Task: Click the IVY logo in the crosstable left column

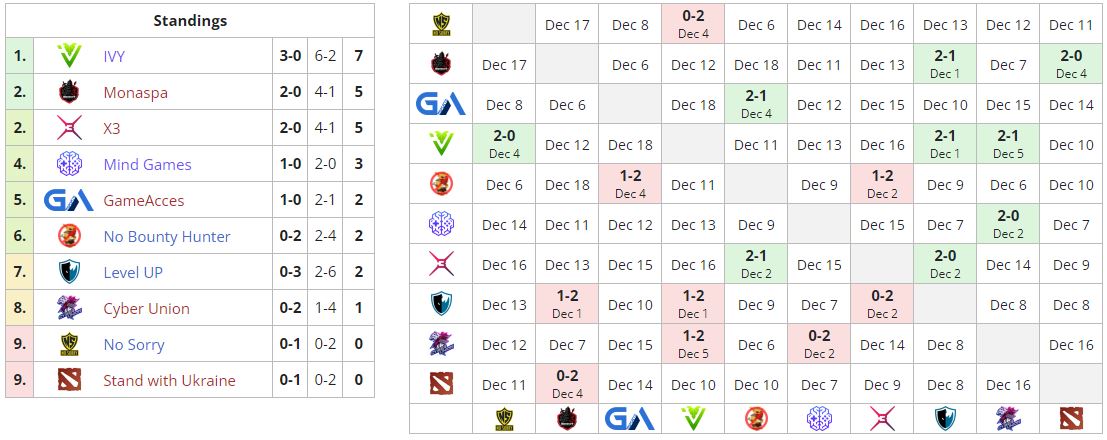Action: click(x=441, y=144)
